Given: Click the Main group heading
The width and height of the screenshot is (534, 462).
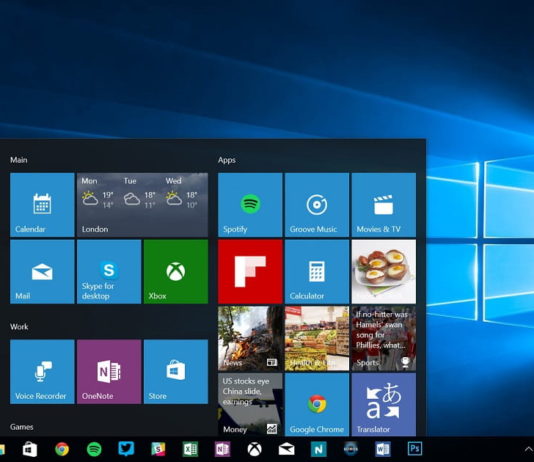Looking at the screenshot, I should click(19, 160).
